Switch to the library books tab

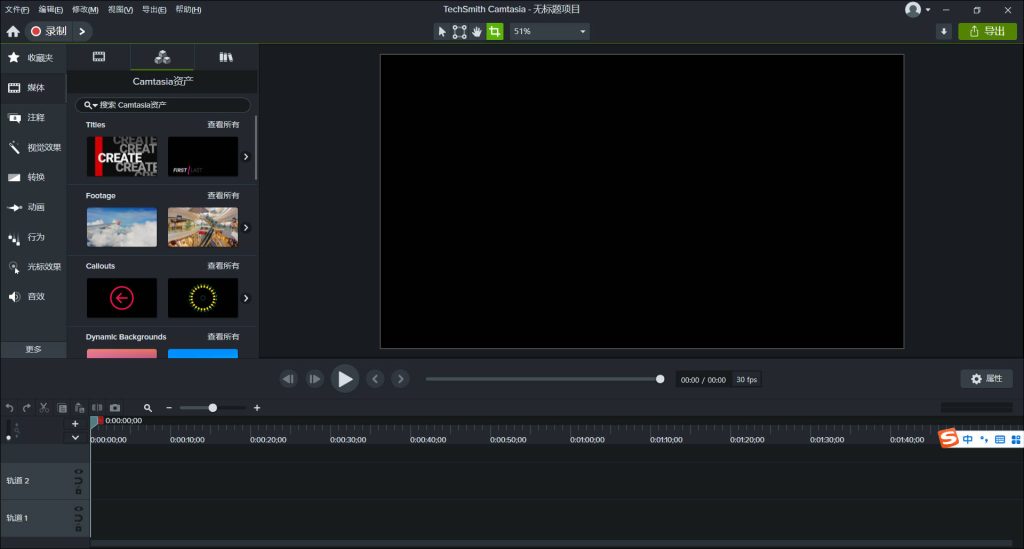(226, 57)
